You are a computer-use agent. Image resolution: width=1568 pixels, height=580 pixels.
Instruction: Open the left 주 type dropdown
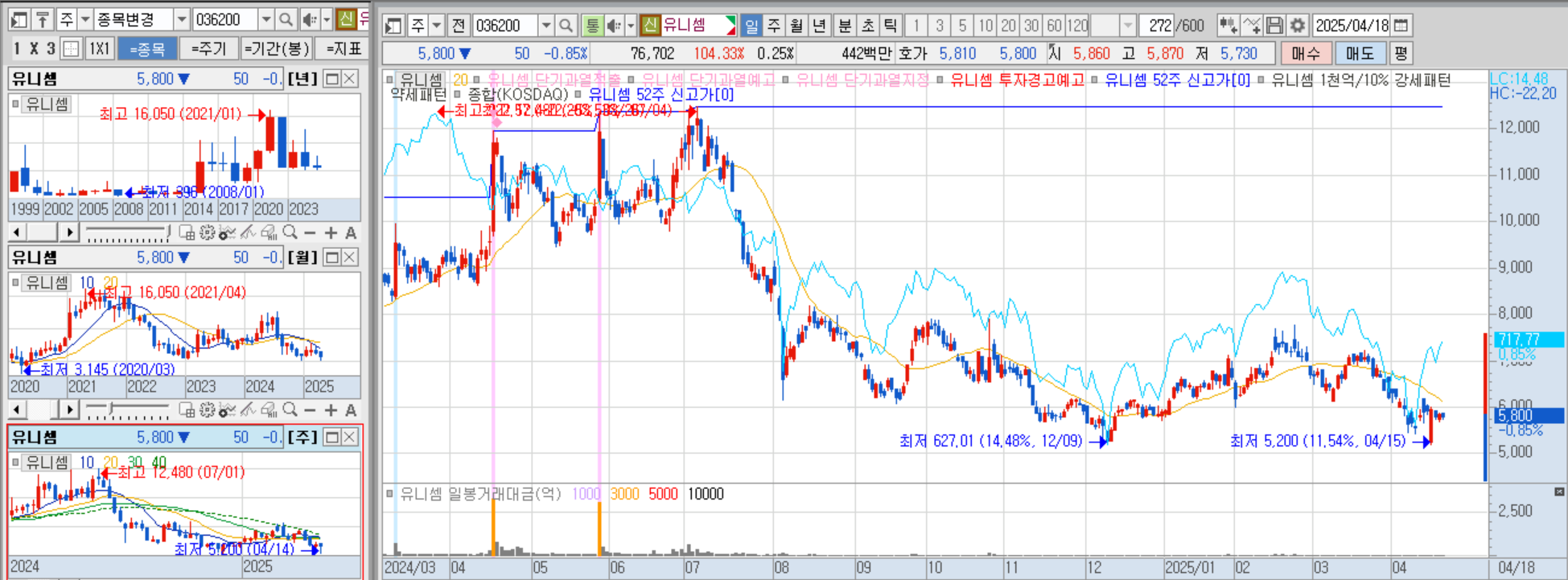(85, 19)
